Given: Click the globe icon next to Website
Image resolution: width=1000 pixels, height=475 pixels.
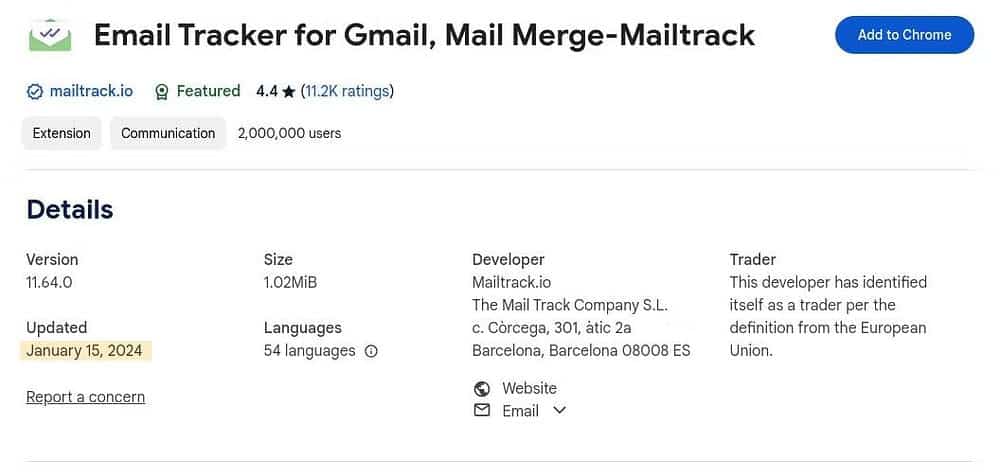Looking at the screenshot, I should click(482, 388).
